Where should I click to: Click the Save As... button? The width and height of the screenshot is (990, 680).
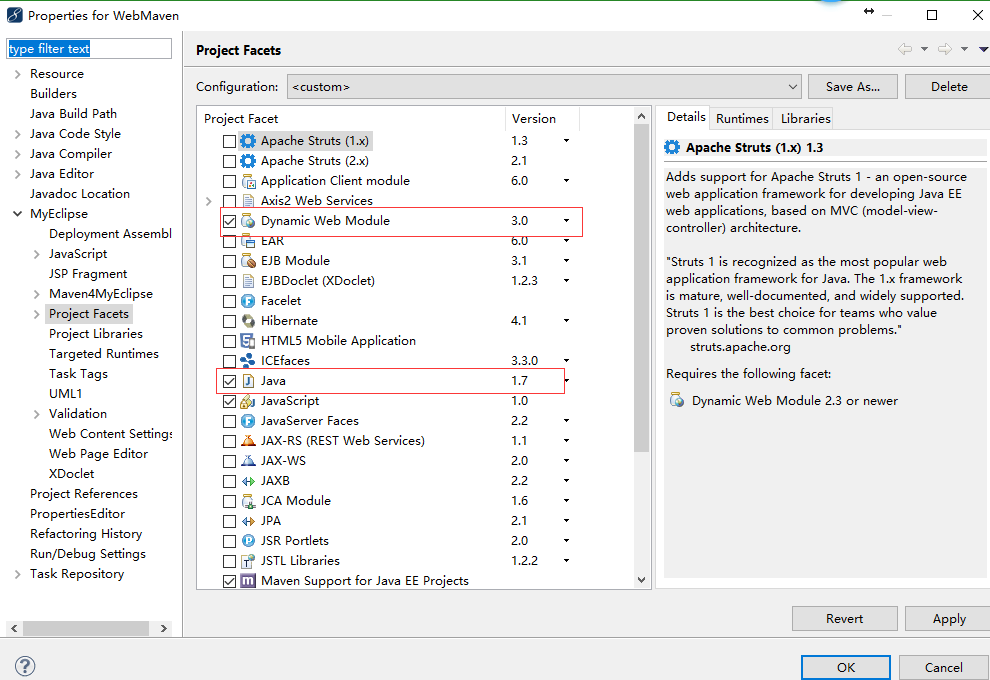point(852,86)
